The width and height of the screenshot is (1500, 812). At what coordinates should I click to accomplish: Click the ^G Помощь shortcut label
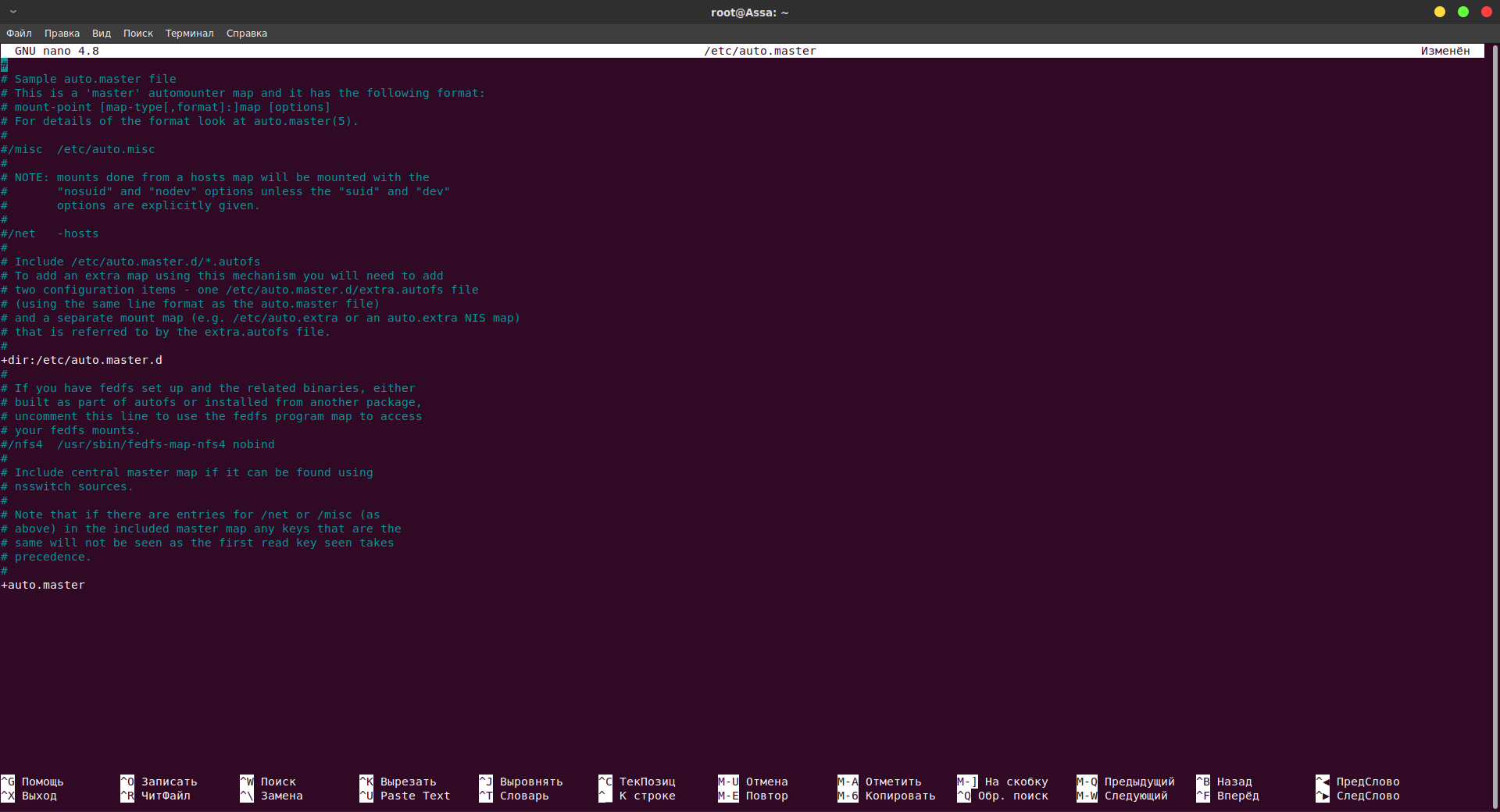(x=33, y=782)
